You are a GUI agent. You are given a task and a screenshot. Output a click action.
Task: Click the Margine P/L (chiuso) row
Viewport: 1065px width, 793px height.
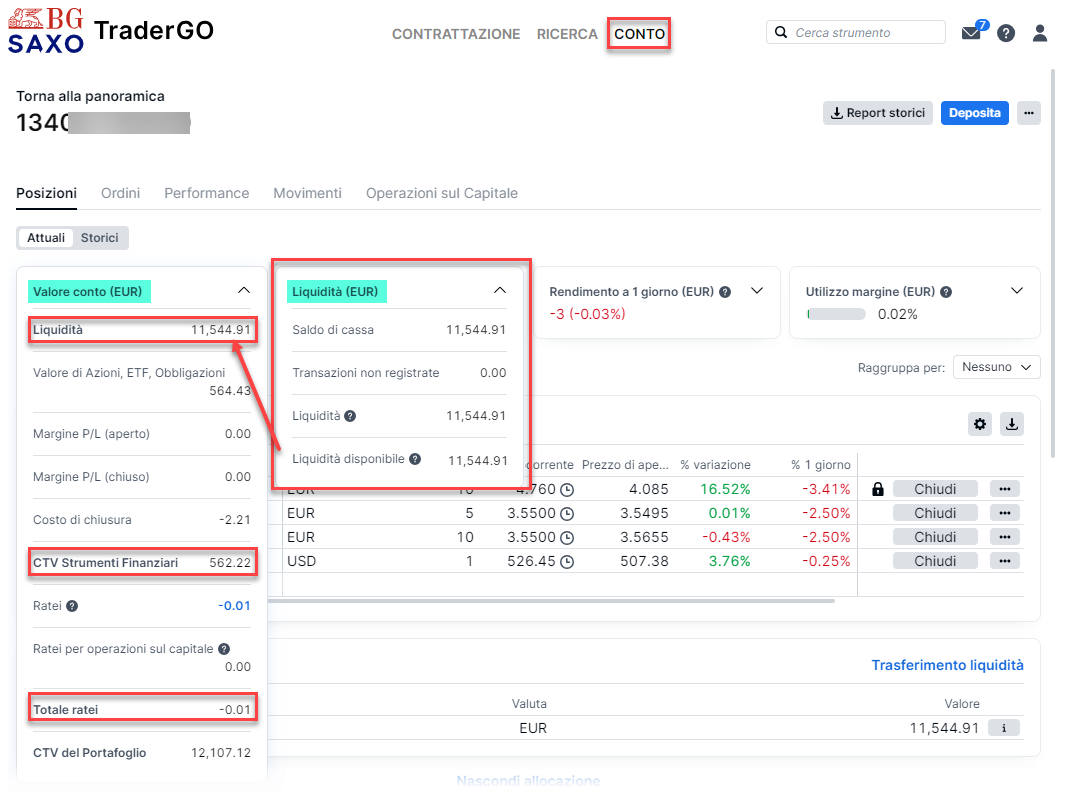point(142,477)
